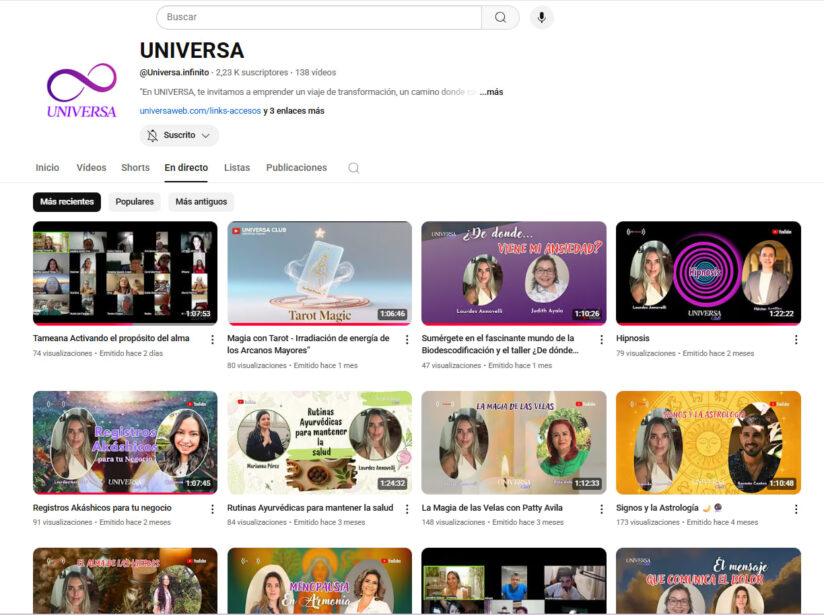Select the Populares filter chip
The height and width of the screenshot is (615, 824).
(x=135, y=202)
